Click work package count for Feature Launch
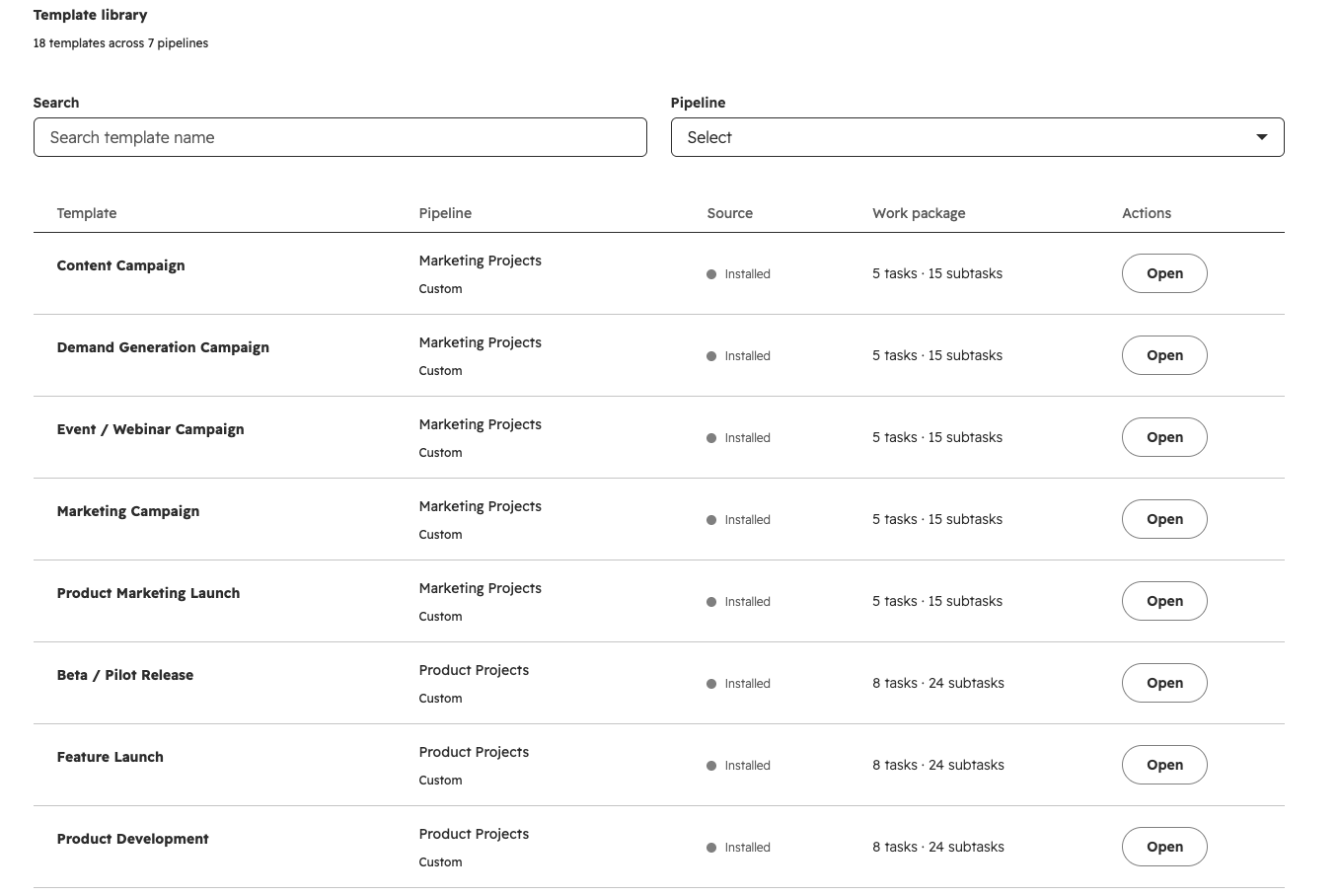Screen dimensions: 1339x896 coord(938,765)
